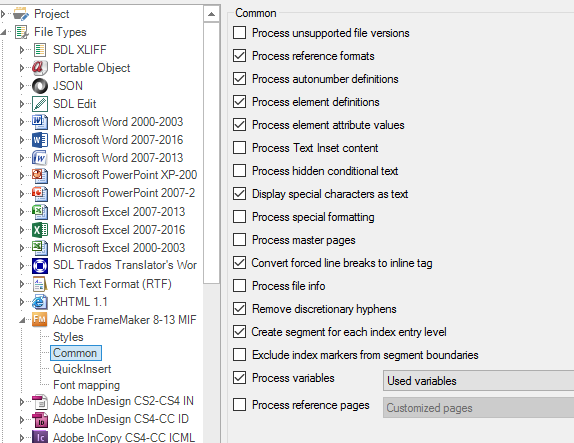Select the SDL Edit pencil icon
This screenshot has height=443, width=574.
pyautogui.click(x=40, y=104)
